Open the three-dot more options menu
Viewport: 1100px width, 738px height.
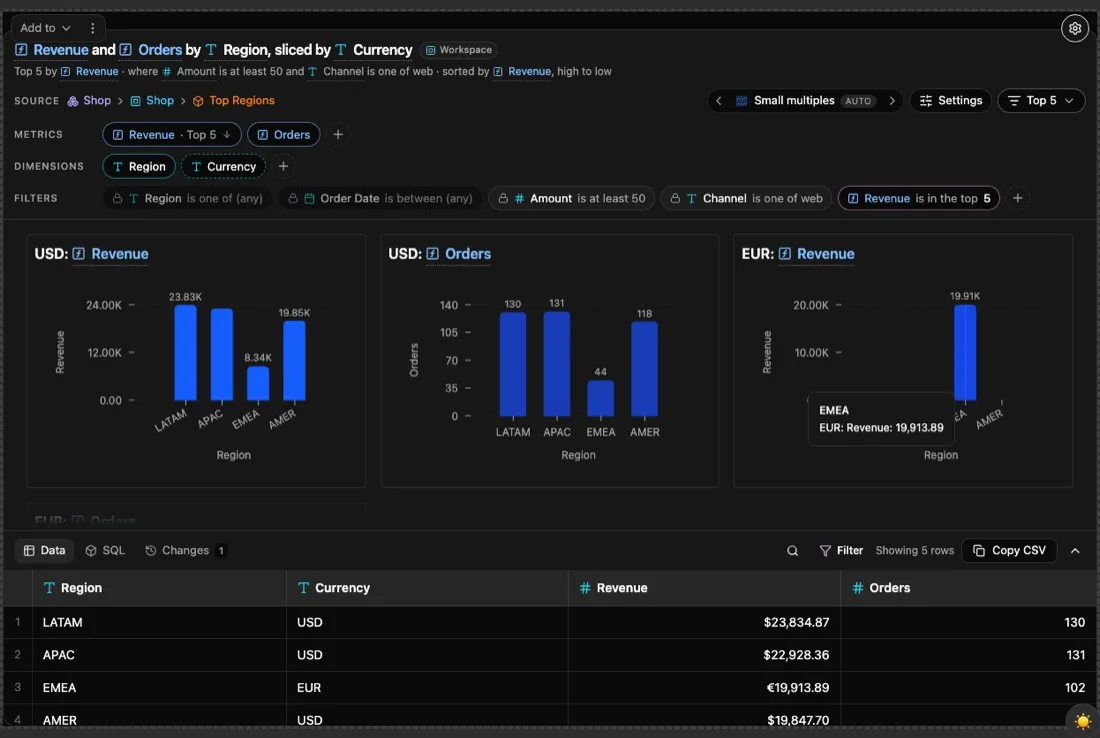[93, 28]
